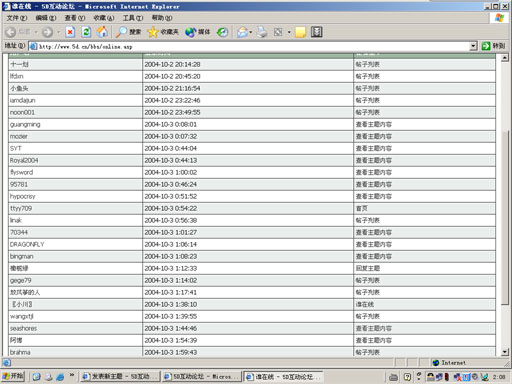The width and height of the screenshot is (512, 384).
Task: Click the Back navigation arrow icon
Action: point(11,32)
